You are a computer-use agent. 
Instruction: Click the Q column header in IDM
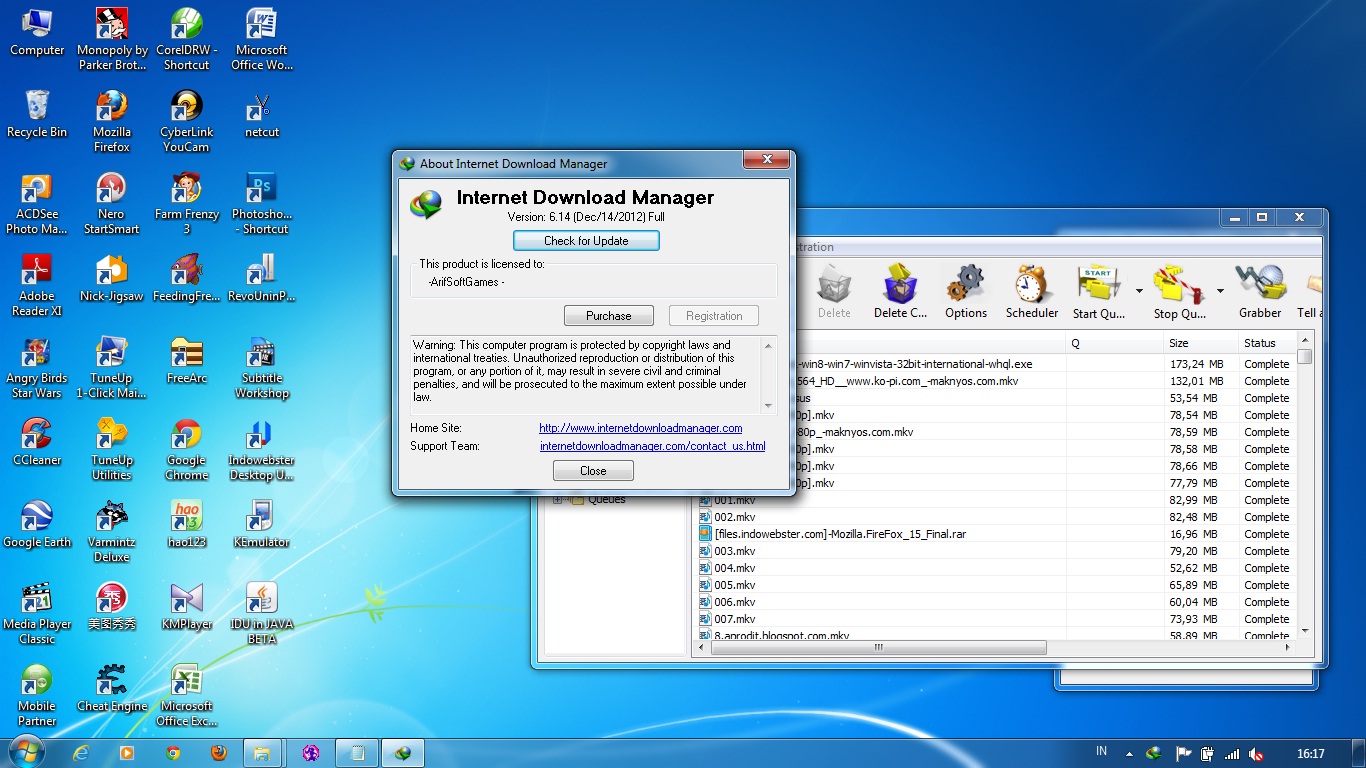click(1115, 343)
